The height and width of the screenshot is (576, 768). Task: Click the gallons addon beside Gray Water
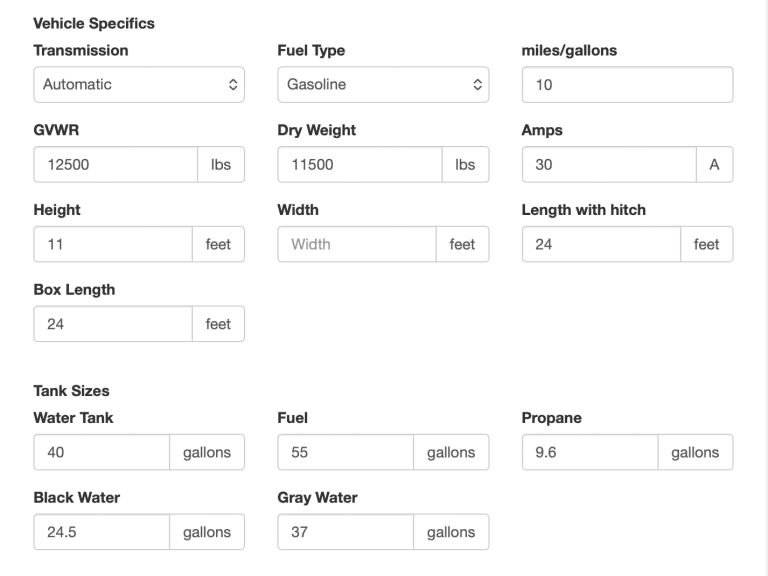pos(451,532)
